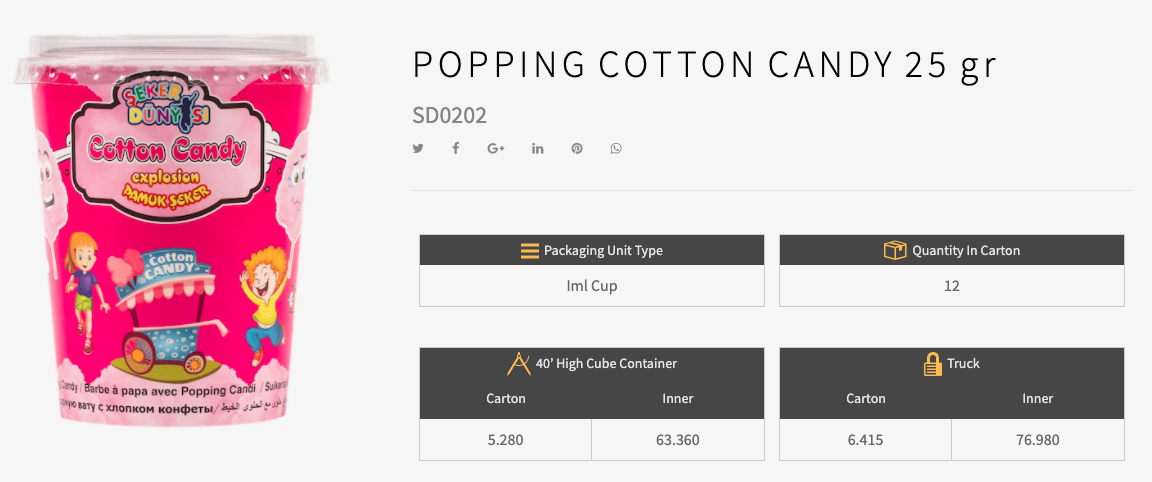Click the quantity value 12
Screen dimensions: 1152x482
click(951, 286)
